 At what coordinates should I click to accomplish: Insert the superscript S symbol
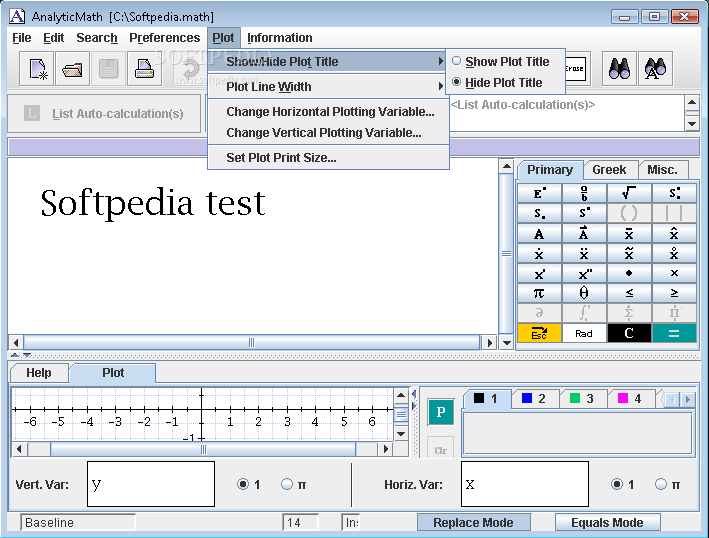pos(584,213)
